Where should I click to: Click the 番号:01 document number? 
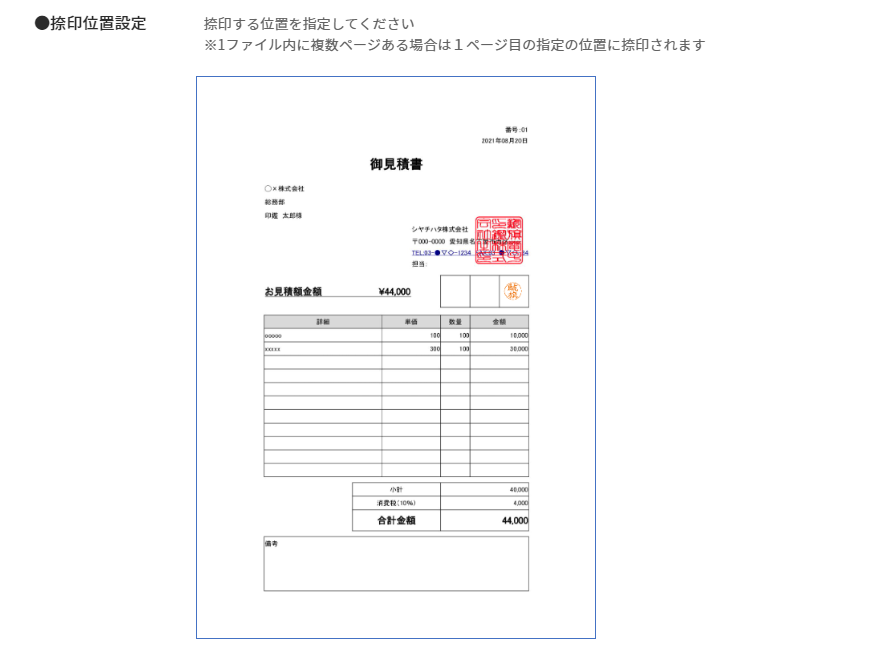click(516, 130)
